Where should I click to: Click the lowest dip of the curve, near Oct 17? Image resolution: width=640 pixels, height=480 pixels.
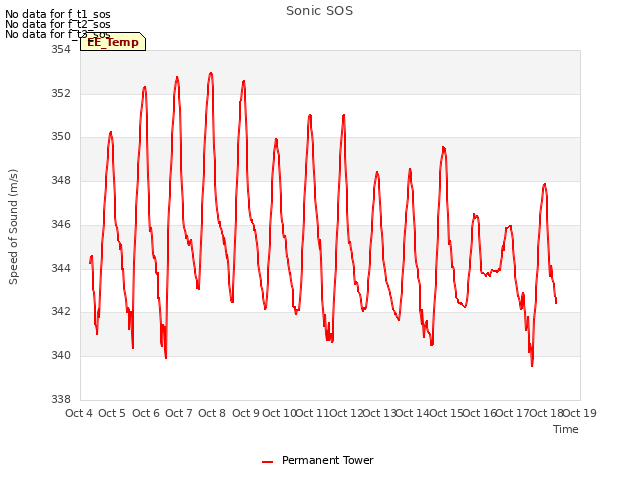pos(532,365)
